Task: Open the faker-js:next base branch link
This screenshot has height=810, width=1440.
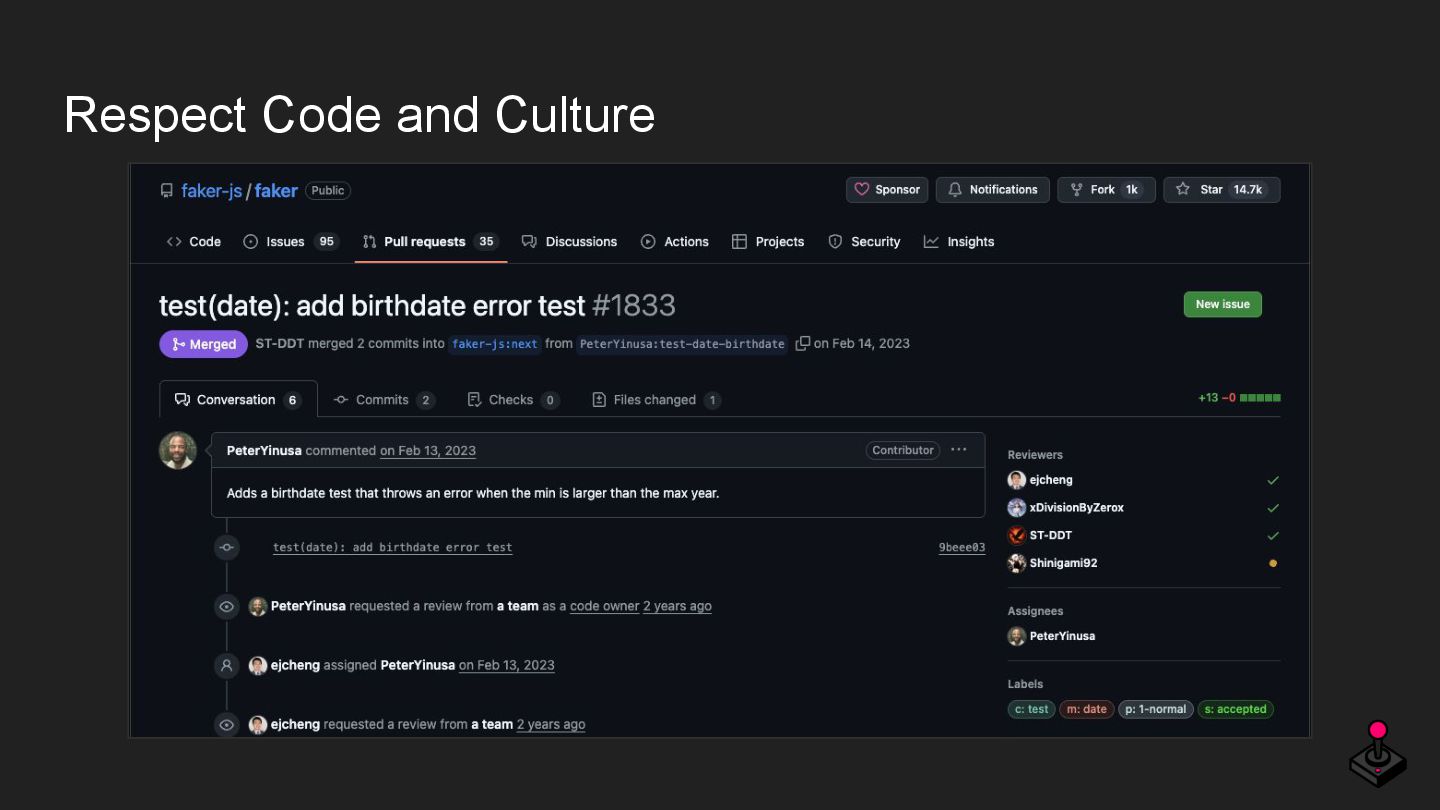Action: 495,344
